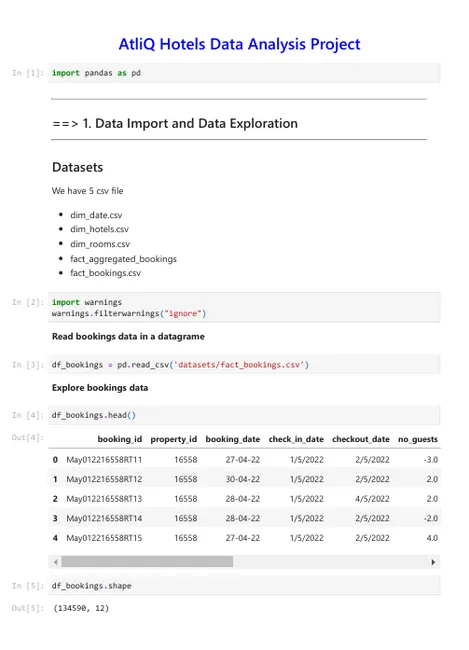469x650 pixels.
Task: Click the In [1] cell prompt
Action: tap(28, 73)
